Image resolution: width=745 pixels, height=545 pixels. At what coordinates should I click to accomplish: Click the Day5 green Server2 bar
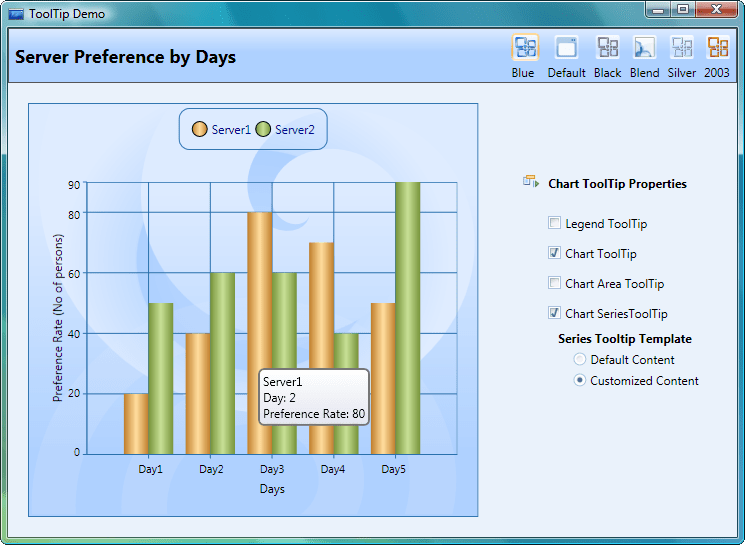[x=408, y=318]
